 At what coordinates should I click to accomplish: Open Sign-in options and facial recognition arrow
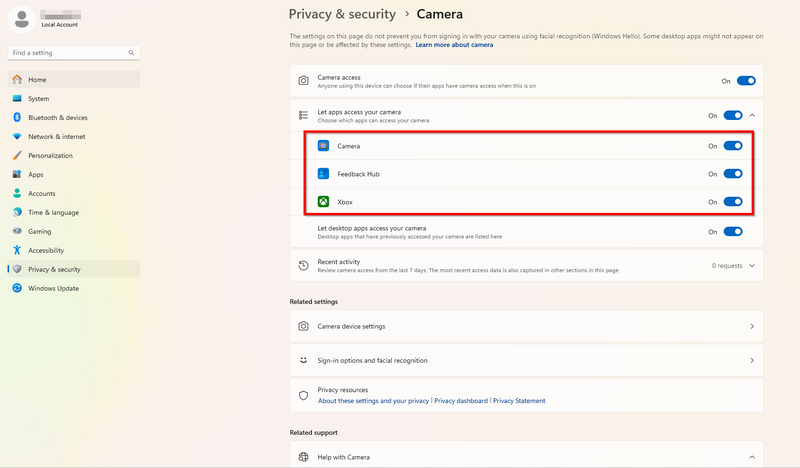tap(752, 360)
